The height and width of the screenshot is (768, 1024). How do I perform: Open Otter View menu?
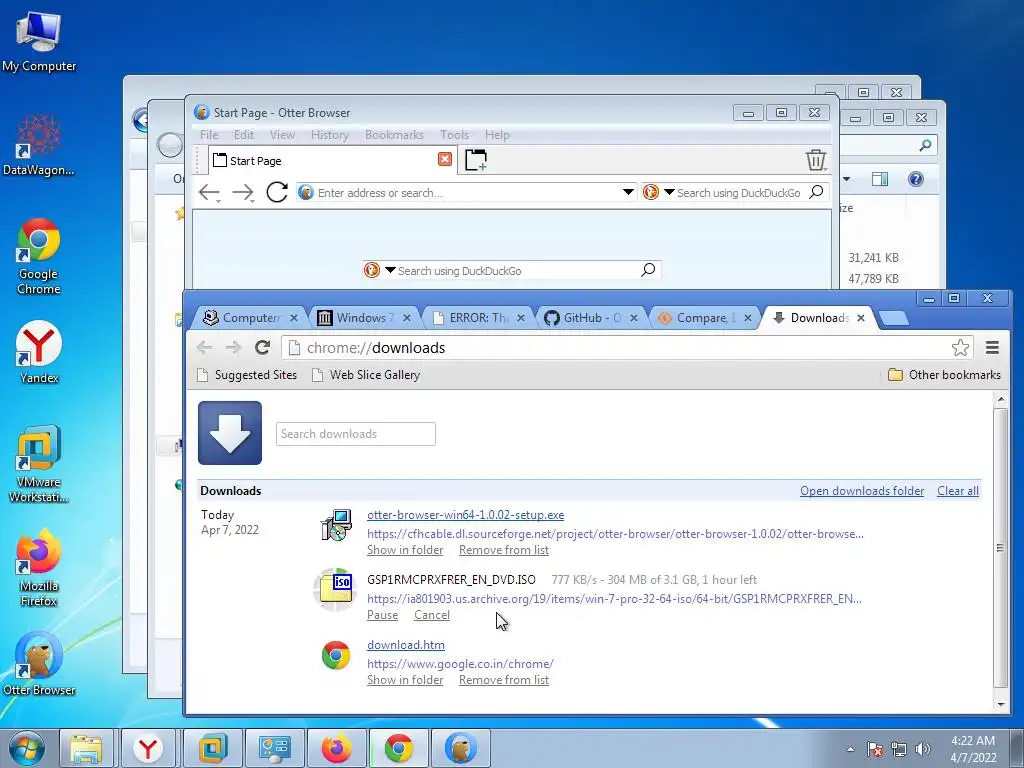coord(282,135)
